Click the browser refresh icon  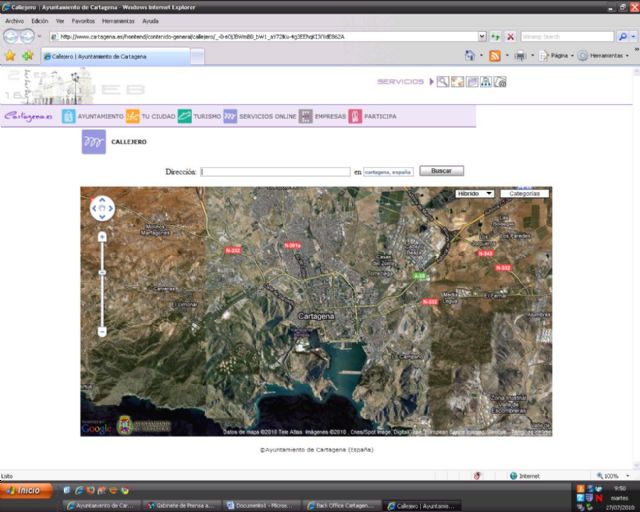pos(495,36)
